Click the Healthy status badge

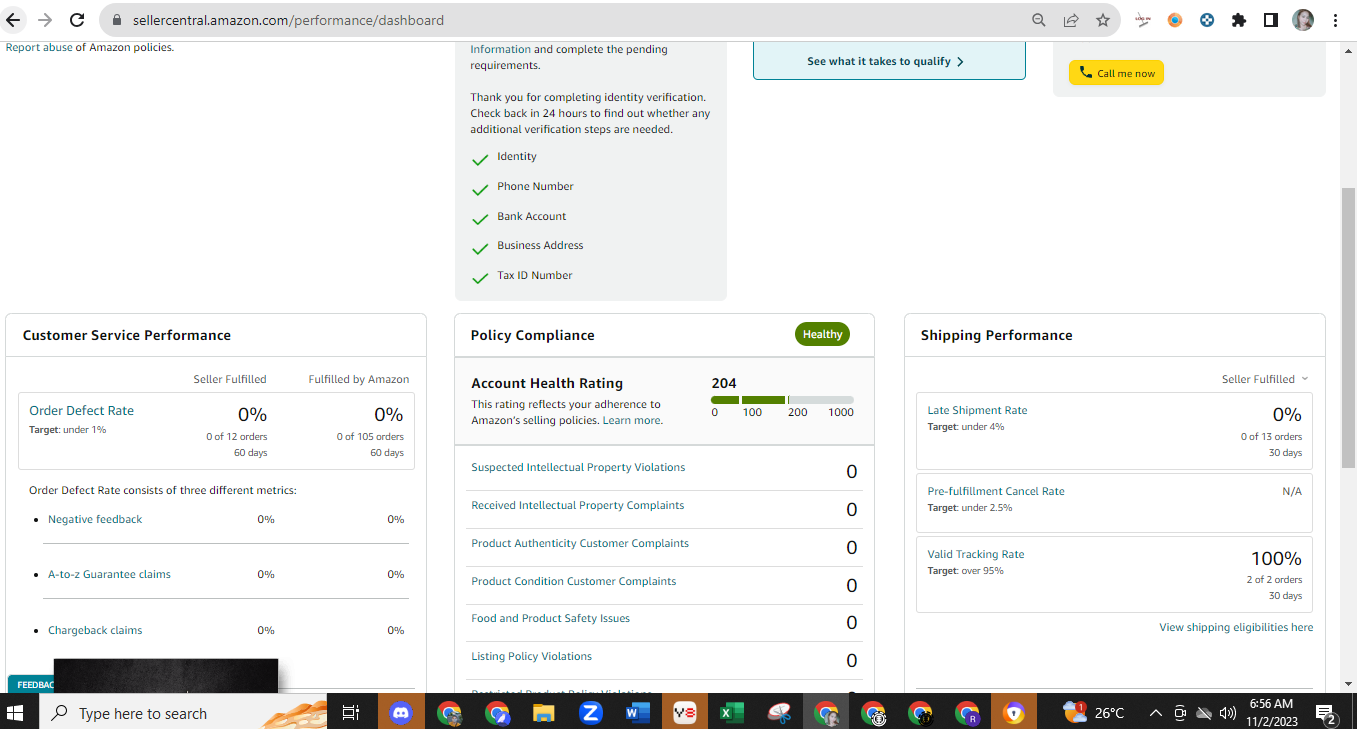point(822,334)
